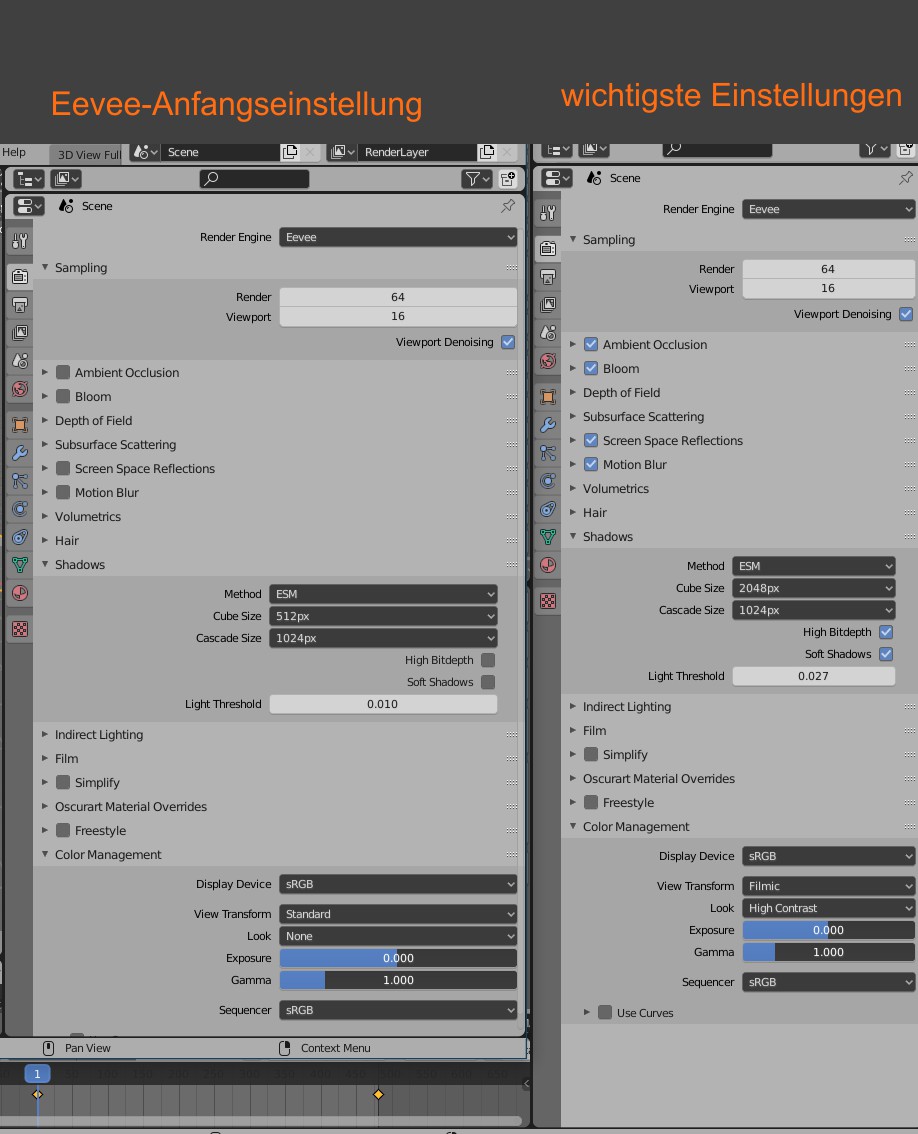Screen dimensions: 918x1134
Task: Toggle Use Curves checkbox
Action: [x=605, y=1012]
